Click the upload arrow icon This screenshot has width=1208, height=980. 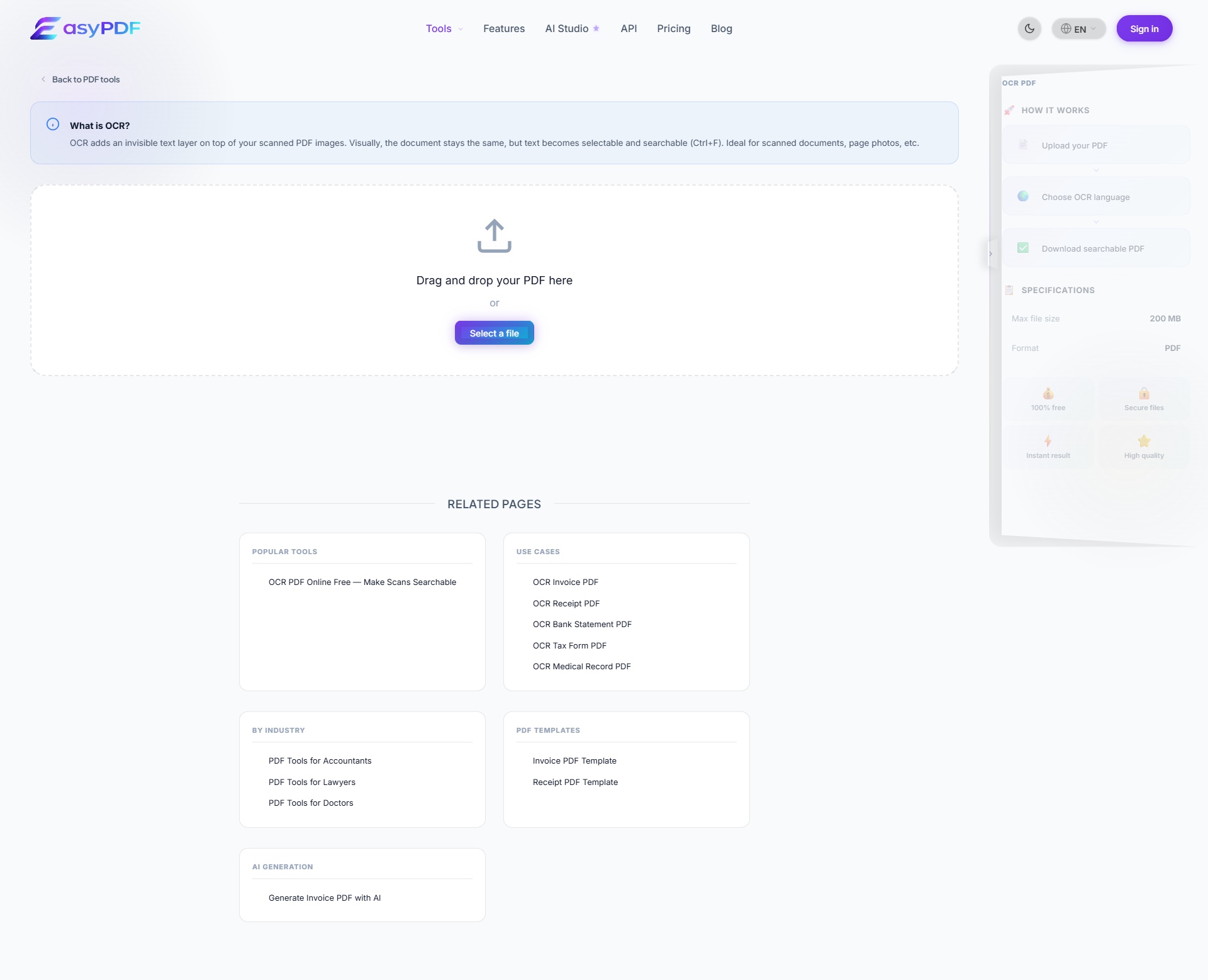(x=494, y=236)
